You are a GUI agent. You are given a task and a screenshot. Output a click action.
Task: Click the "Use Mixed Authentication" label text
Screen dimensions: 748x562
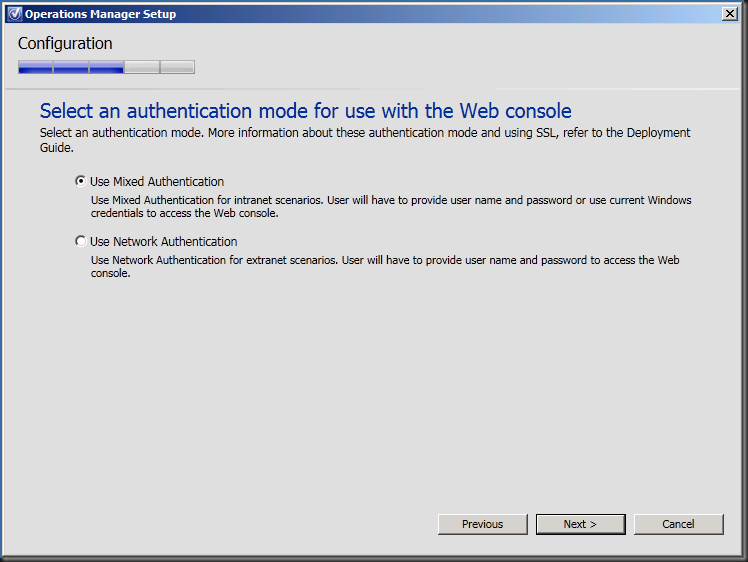coord(157,182)
